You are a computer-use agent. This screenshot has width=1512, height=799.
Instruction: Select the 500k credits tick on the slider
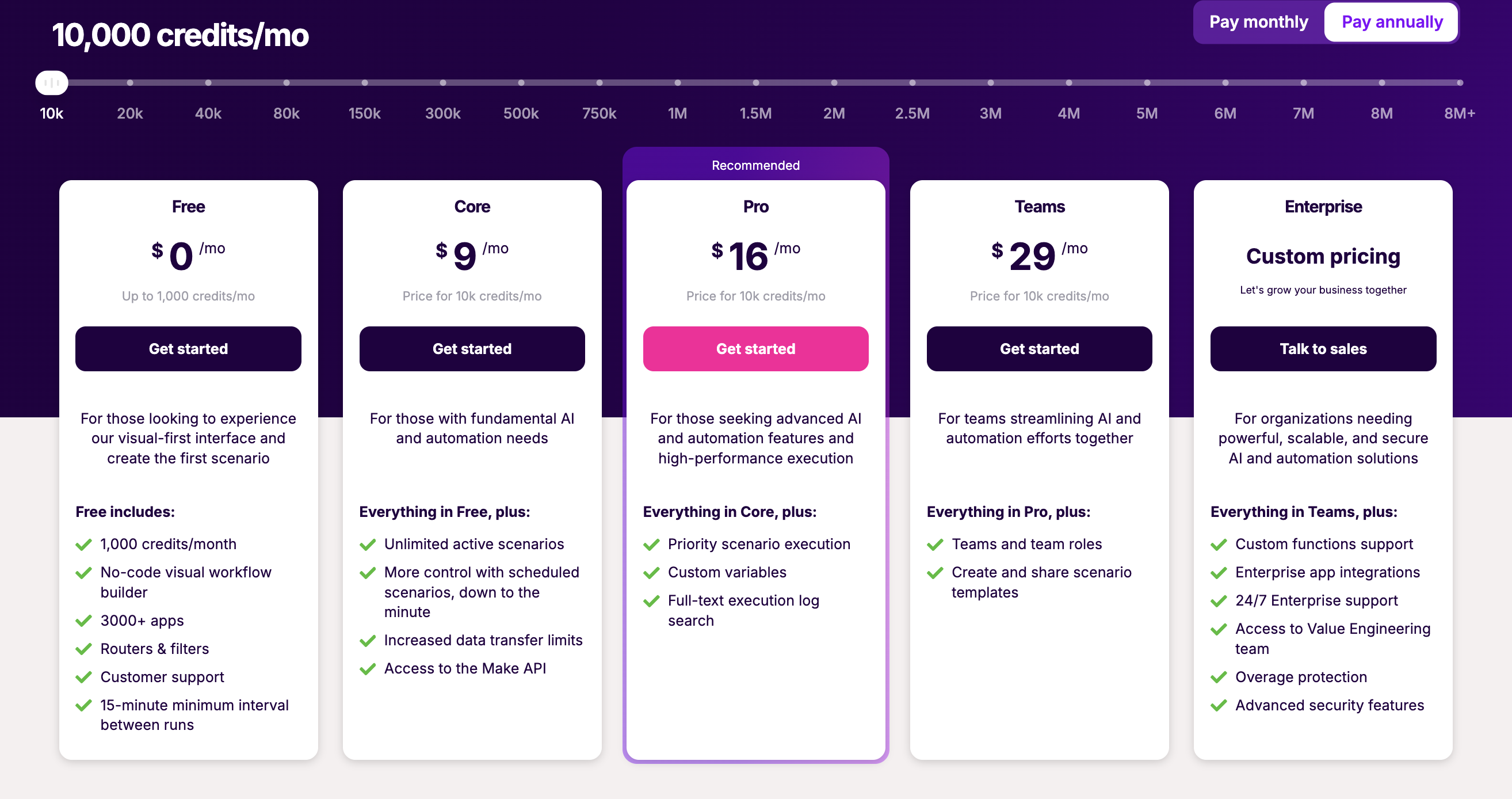(521, 83)
